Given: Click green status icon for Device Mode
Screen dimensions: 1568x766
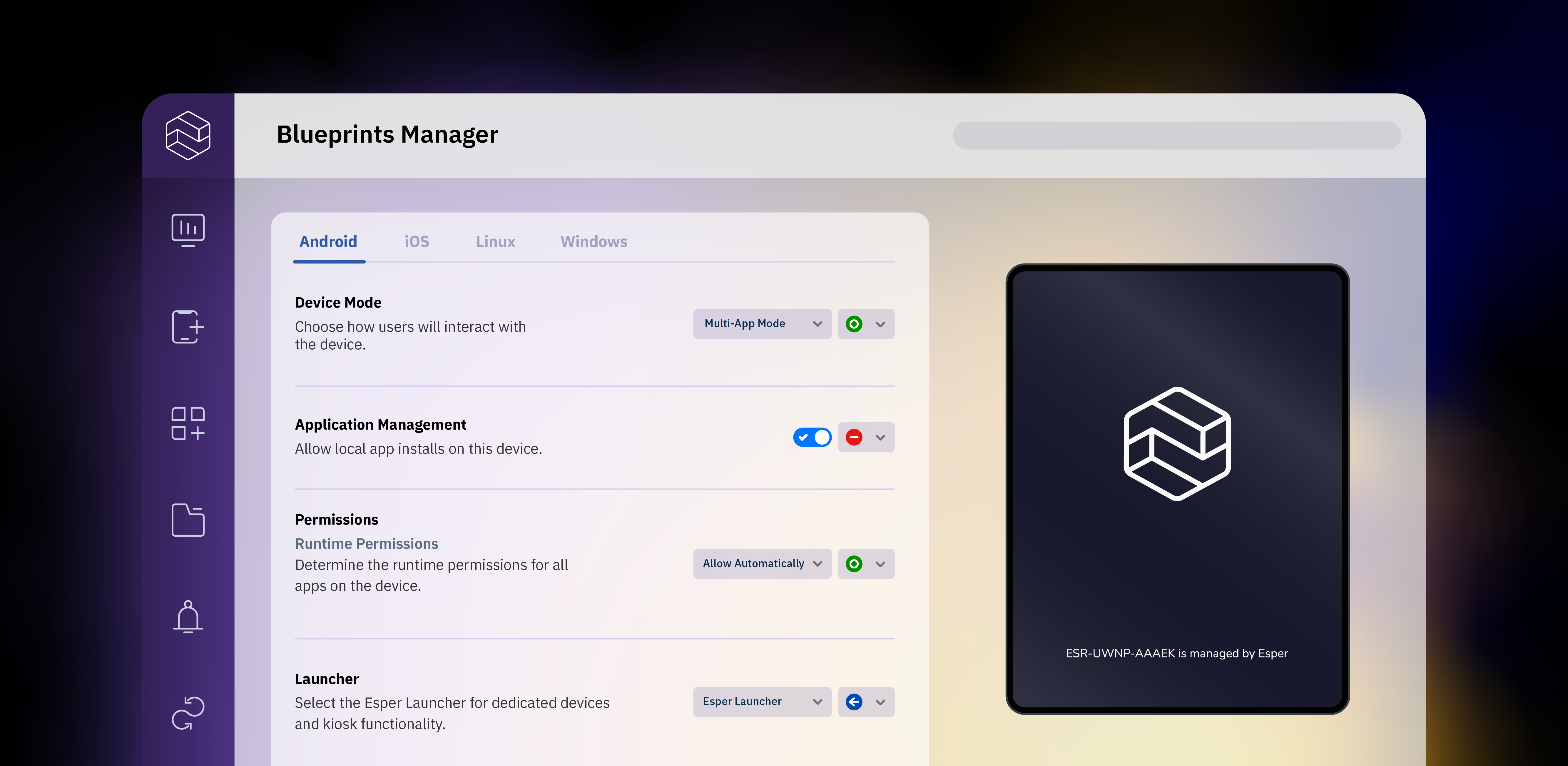Looking at the screenshot, I should (854, 324).
